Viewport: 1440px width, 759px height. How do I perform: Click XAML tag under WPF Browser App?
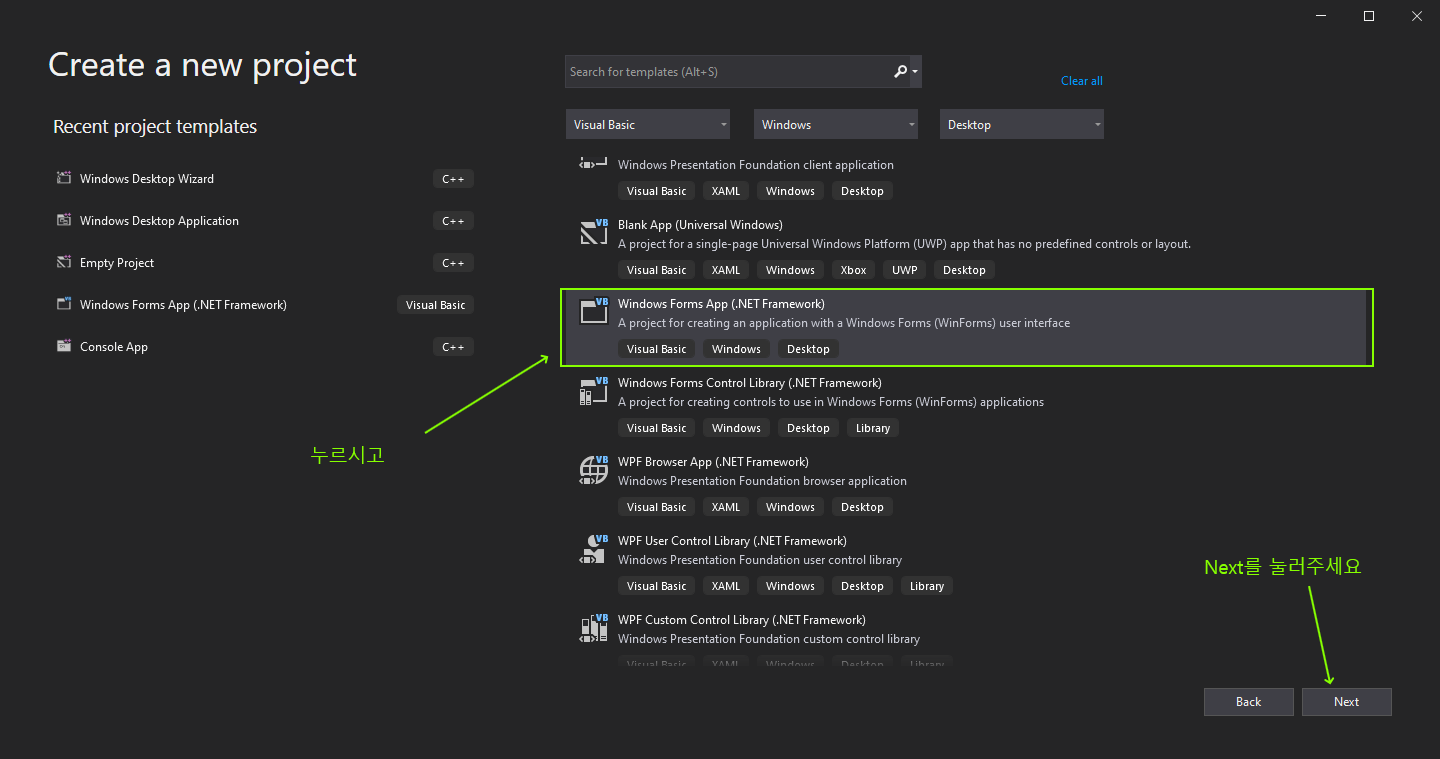(x=726, y=507)
